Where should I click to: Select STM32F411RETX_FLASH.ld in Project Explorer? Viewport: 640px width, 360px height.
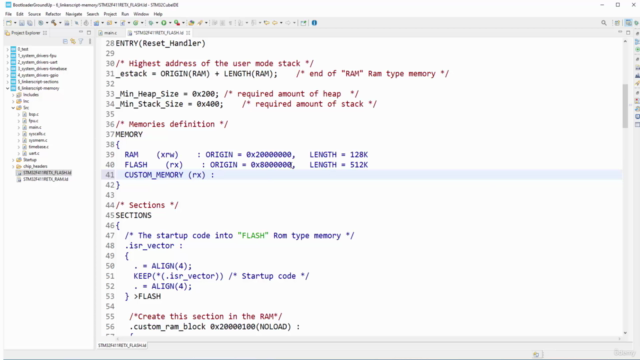[47, 173]
